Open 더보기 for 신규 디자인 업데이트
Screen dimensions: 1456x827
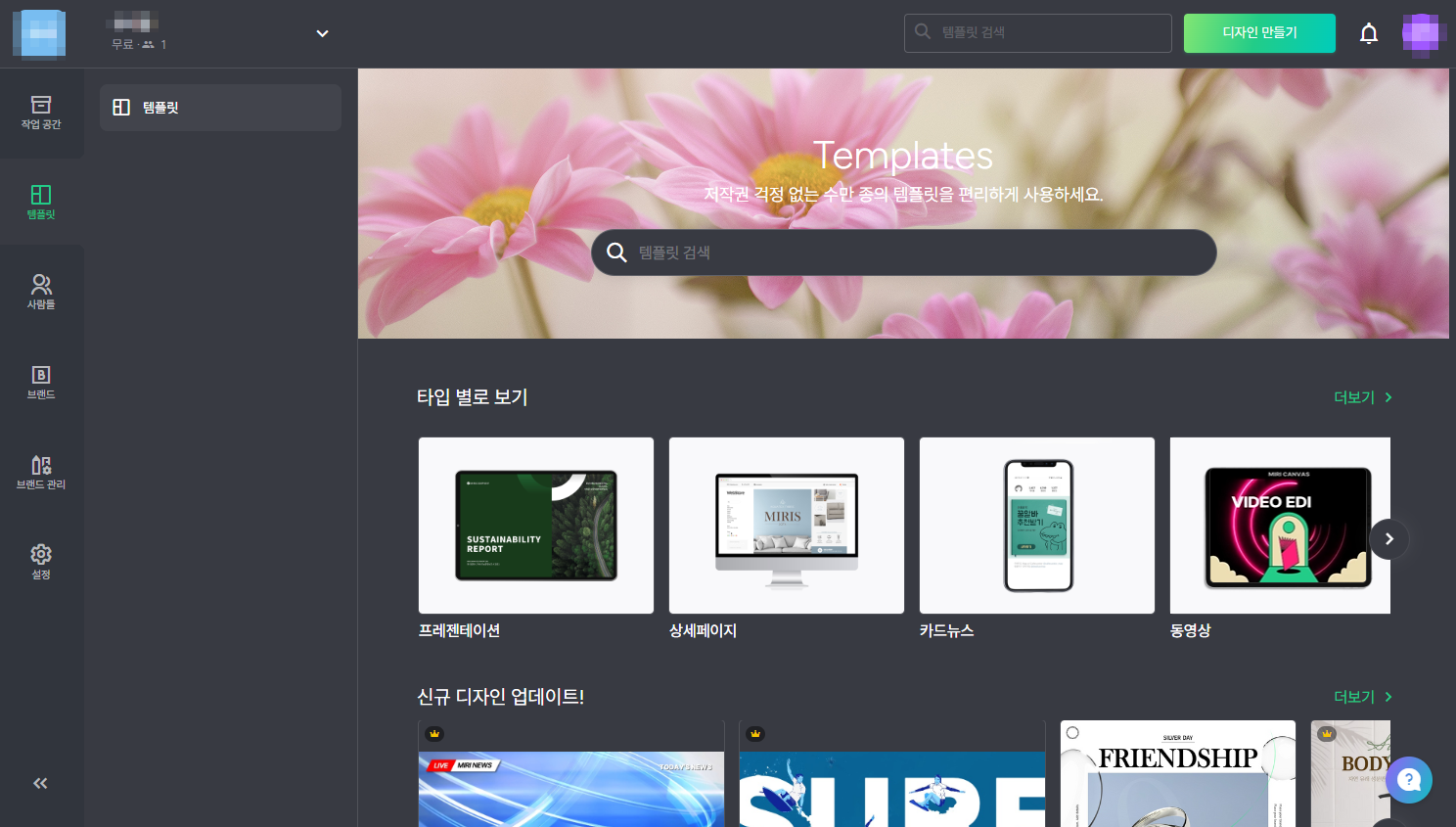pos(1363,697)
